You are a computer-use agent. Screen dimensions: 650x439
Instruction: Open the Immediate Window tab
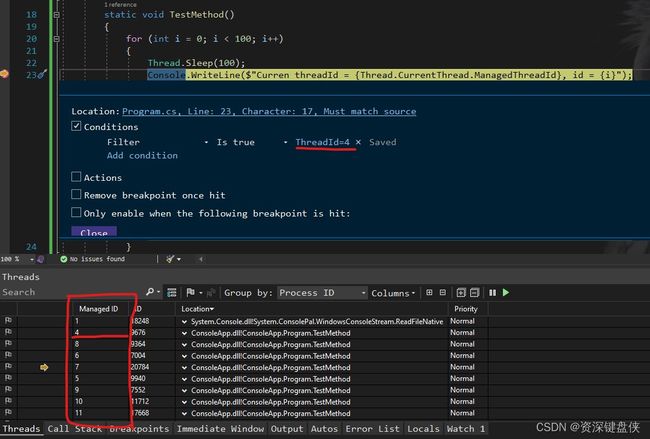pyautogui.click(x=220, y=429)
